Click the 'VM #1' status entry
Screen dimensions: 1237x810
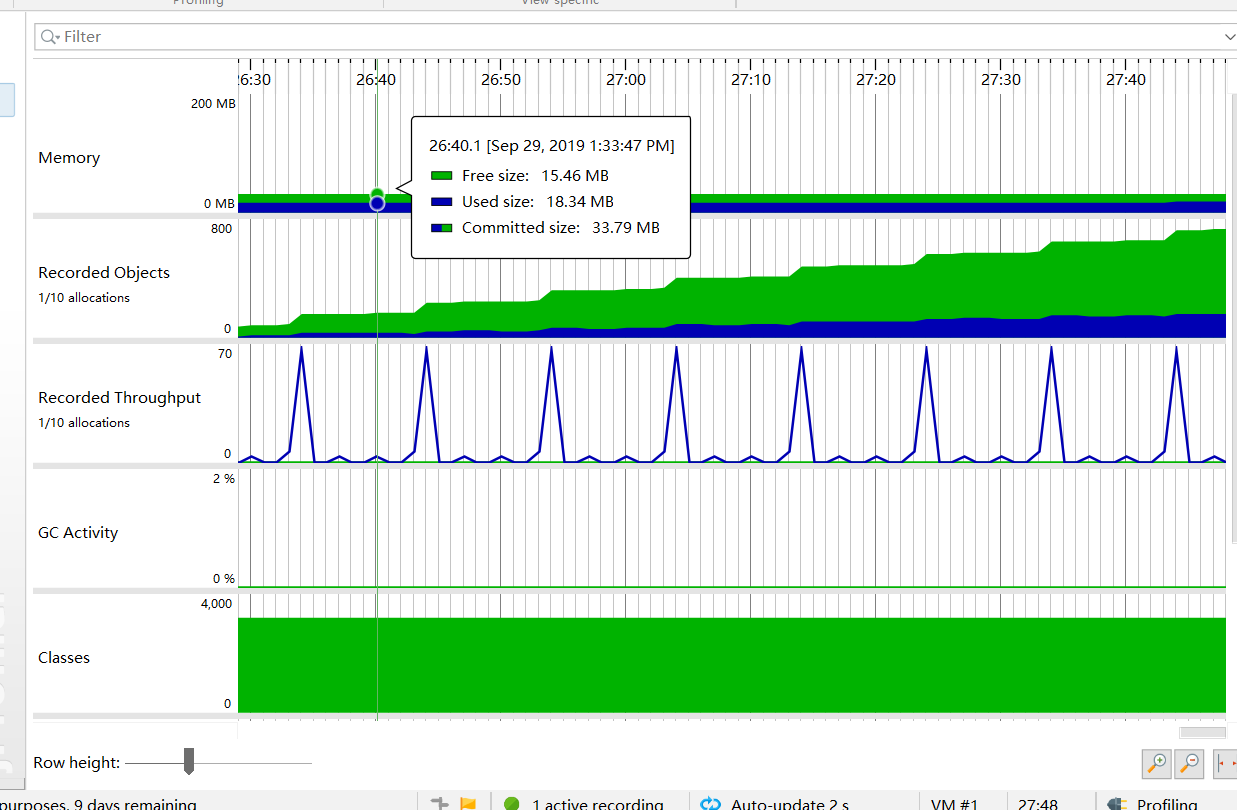(x=954, y=804)
